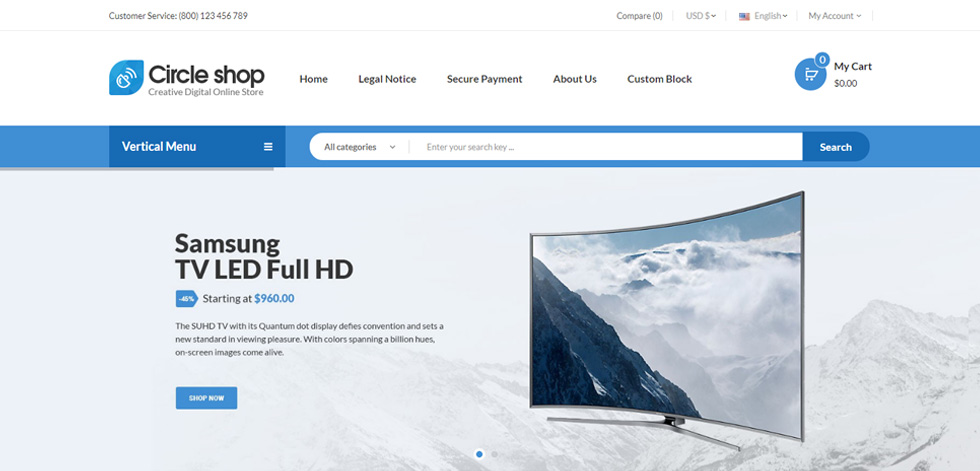Click the Samsung TV LED Full HD heading

[x=264, y=256]
